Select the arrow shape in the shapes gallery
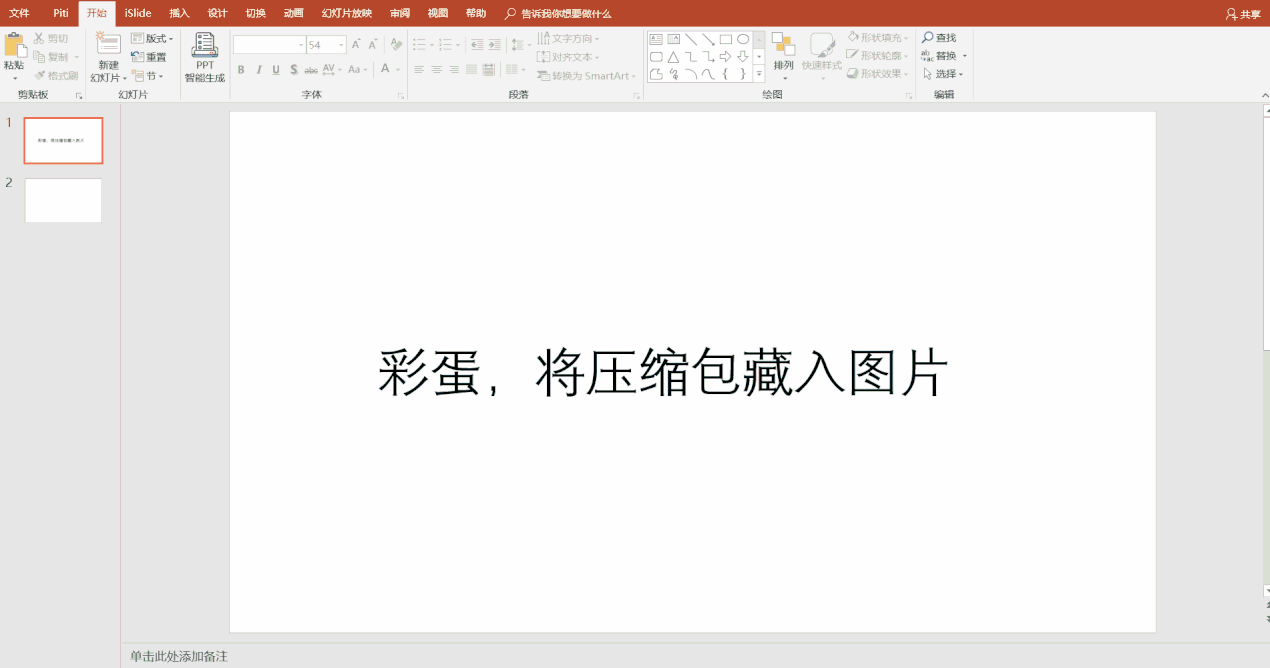 [x=725, y=57]
